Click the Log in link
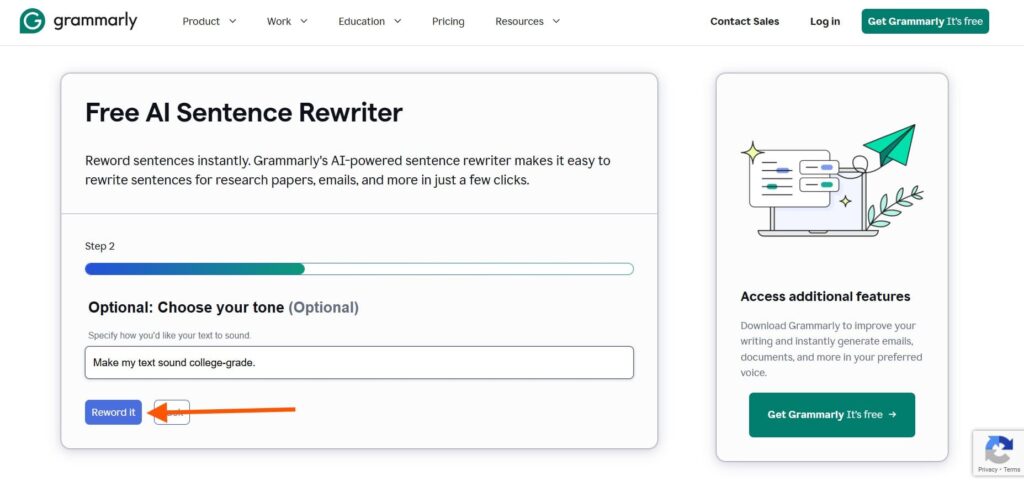Image resolution: width=1024 pixels, height=481 pixels. 825,22
